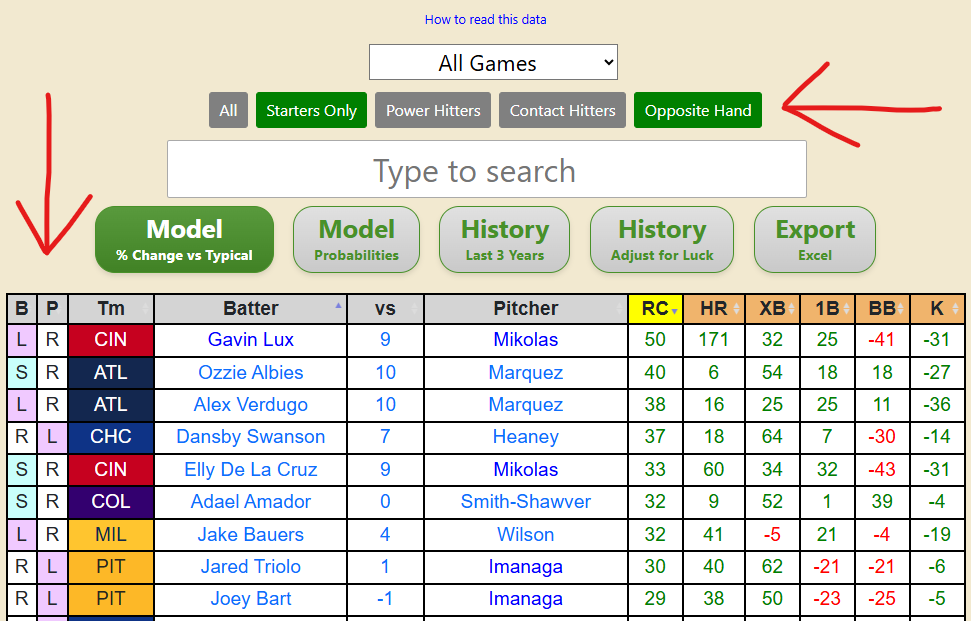Click K value -36 for Alex Verdugo
Image resolution: width=971 pixels, height=621 pixels.
pos(937,405)
